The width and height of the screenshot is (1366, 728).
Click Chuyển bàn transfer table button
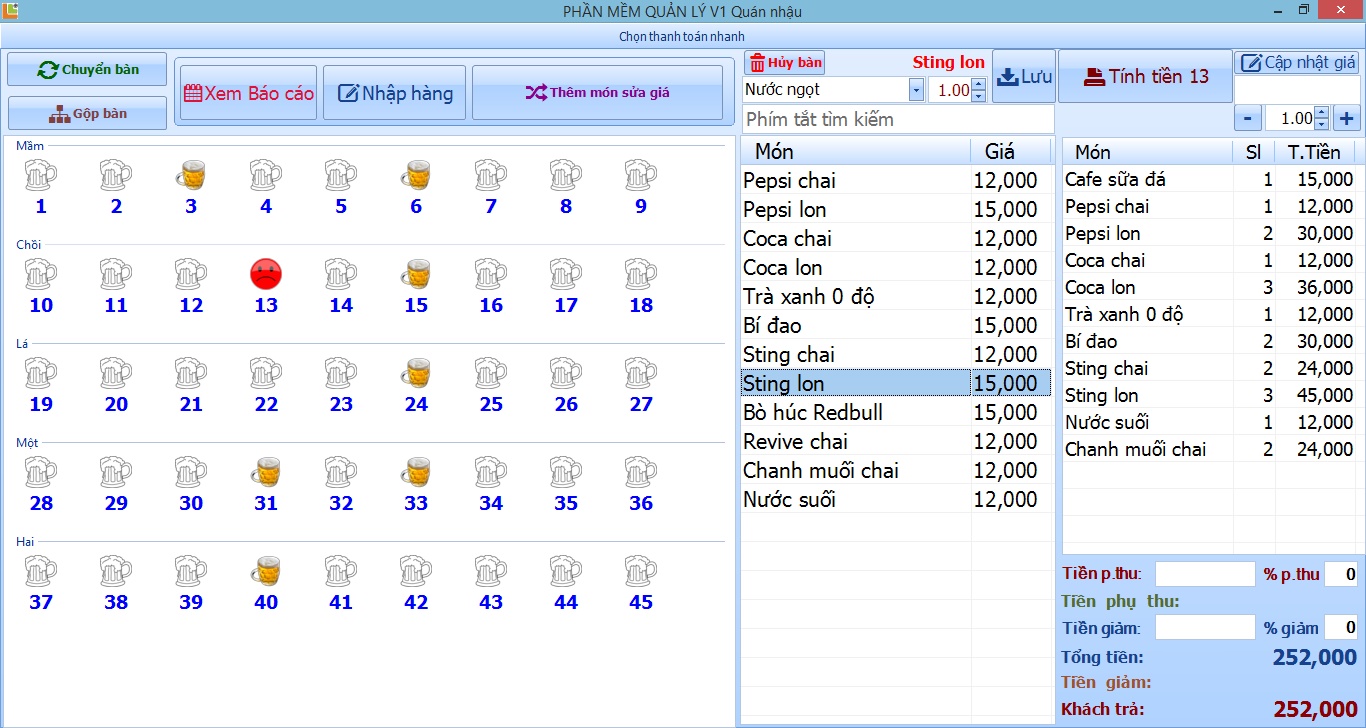(x=87, y=69)
